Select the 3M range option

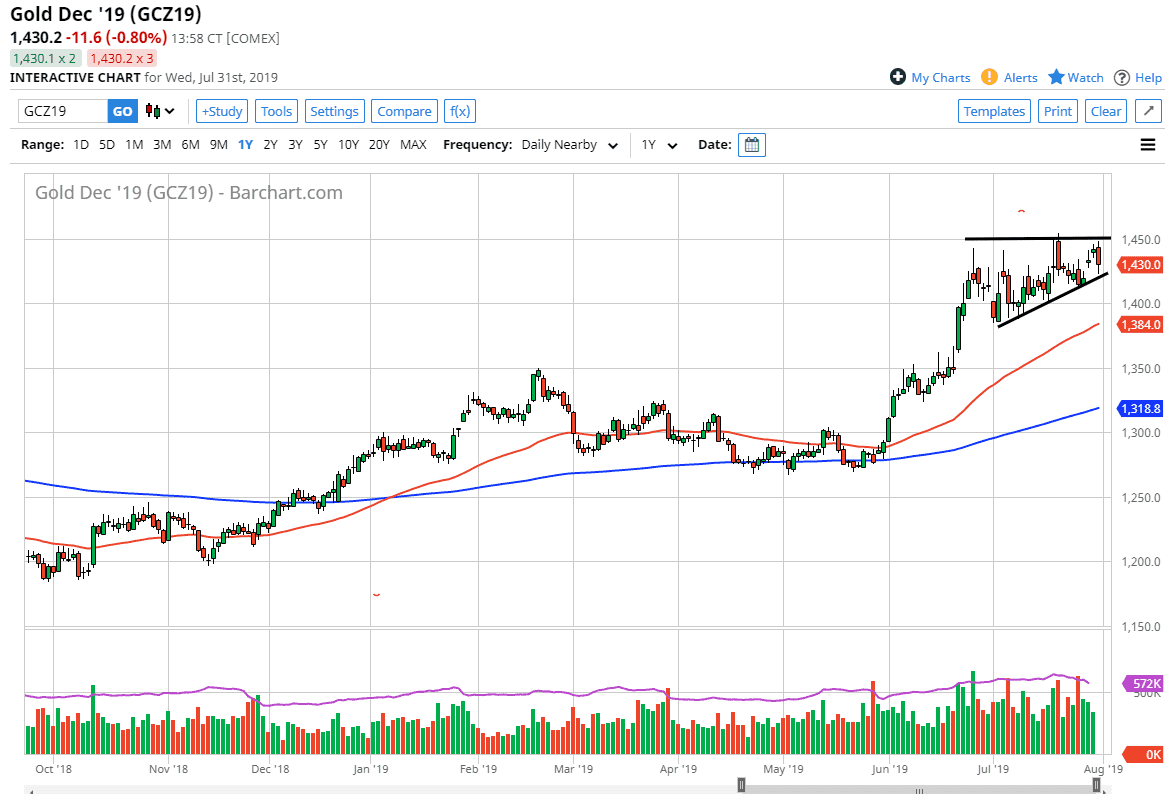pos(162,145)
